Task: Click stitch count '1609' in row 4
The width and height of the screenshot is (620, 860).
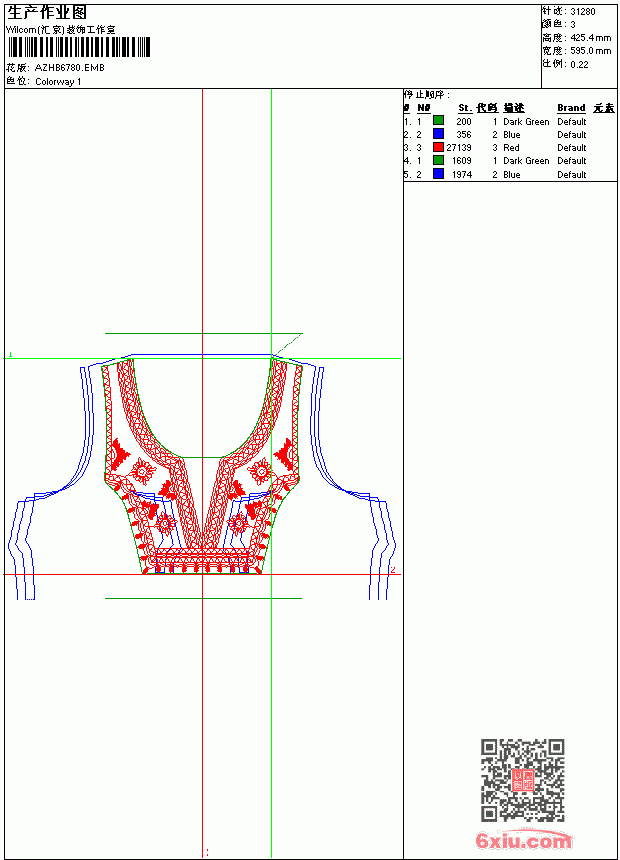Action: pyautogui.click(x=461, y=161)
